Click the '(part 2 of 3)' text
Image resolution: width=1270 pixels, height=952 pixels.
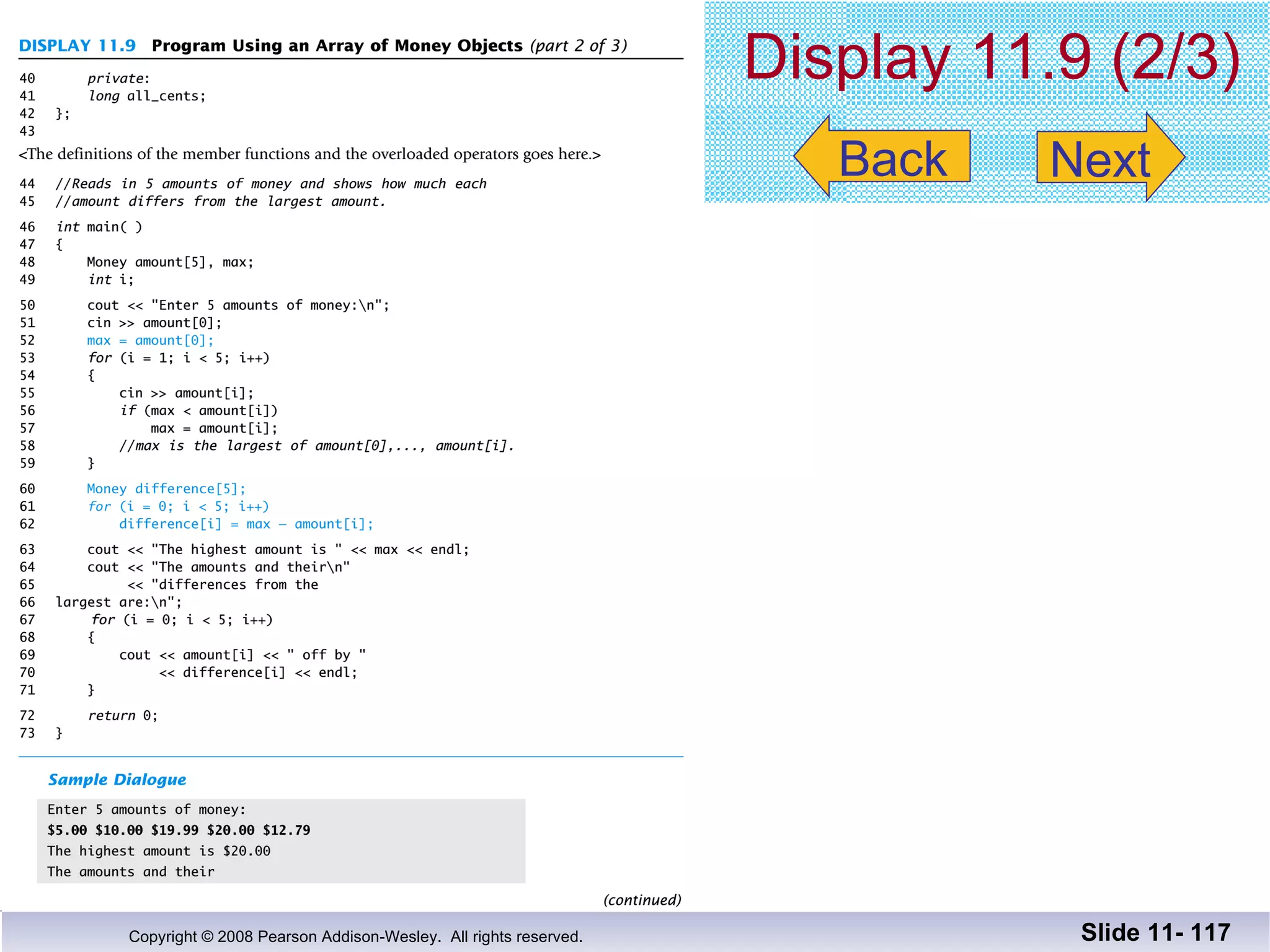(579, 46)
